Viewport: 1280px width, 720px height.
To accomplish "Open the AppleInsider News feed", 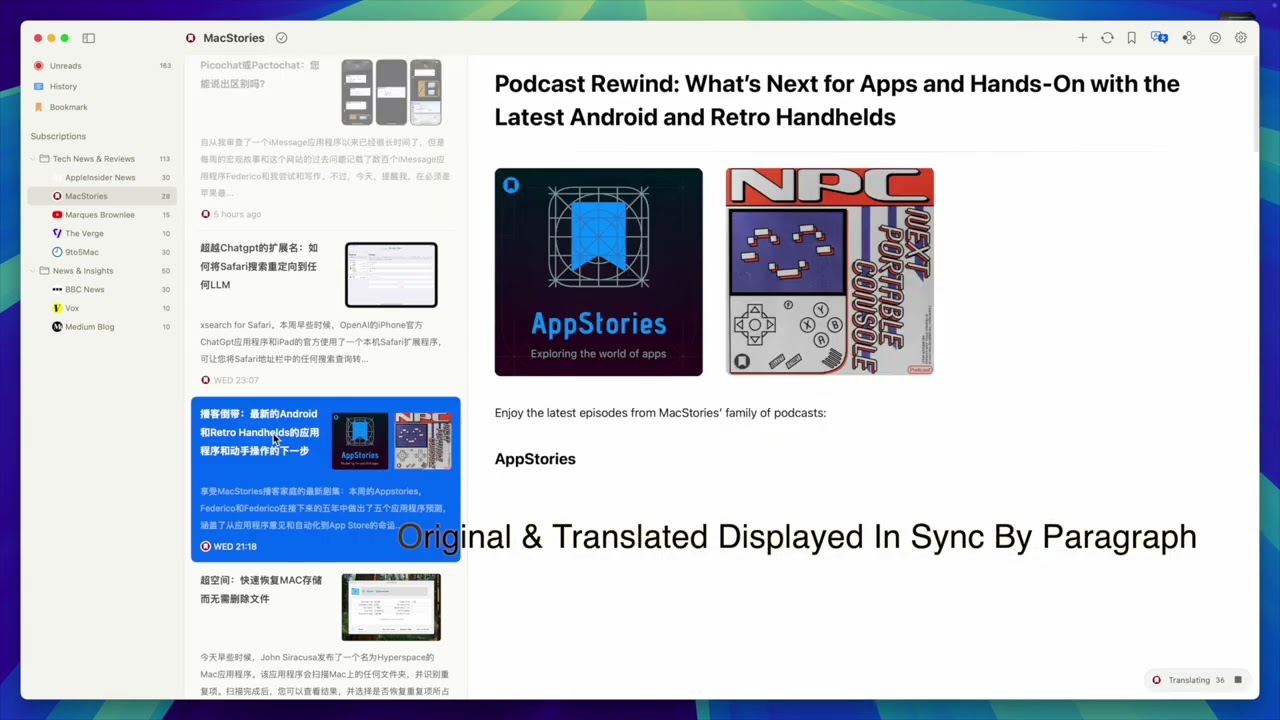I will coord(102,178).
